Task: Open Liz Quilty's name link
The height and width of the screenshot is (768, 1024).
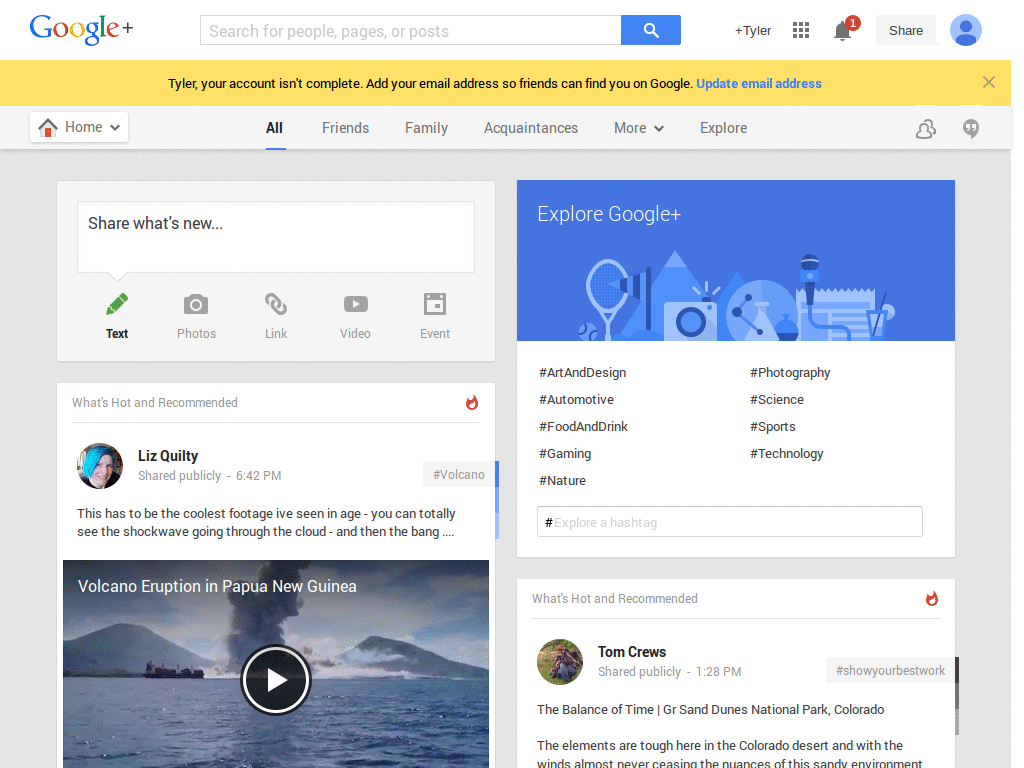Action: [x=168, y=456]
